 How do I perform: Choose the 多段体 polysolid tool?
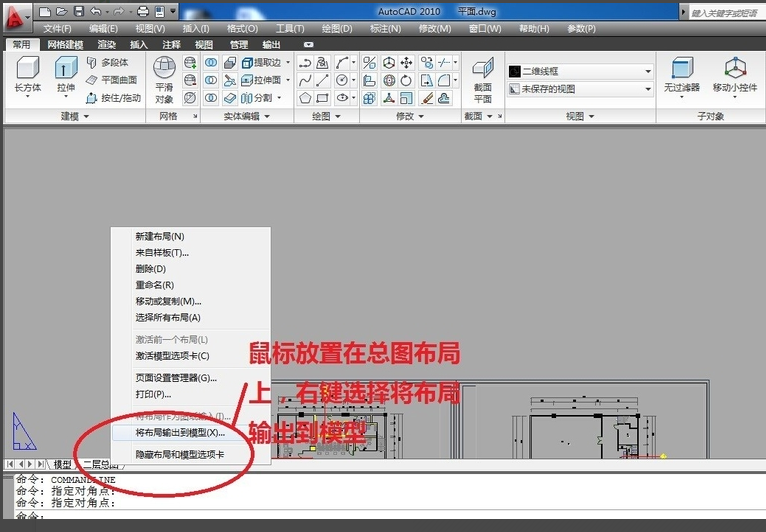[107, 63]
